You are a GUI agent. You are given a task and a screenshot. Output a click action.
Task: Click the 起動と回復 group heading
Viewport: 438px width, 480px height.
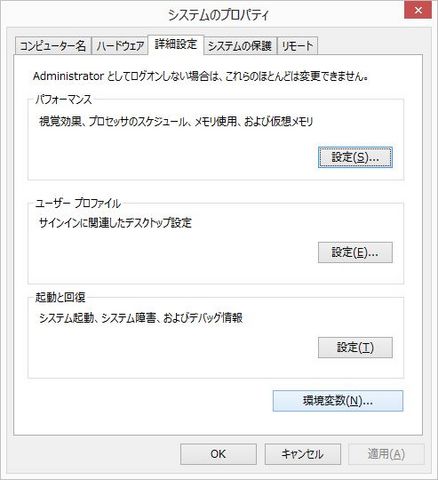tap(60, 297)
